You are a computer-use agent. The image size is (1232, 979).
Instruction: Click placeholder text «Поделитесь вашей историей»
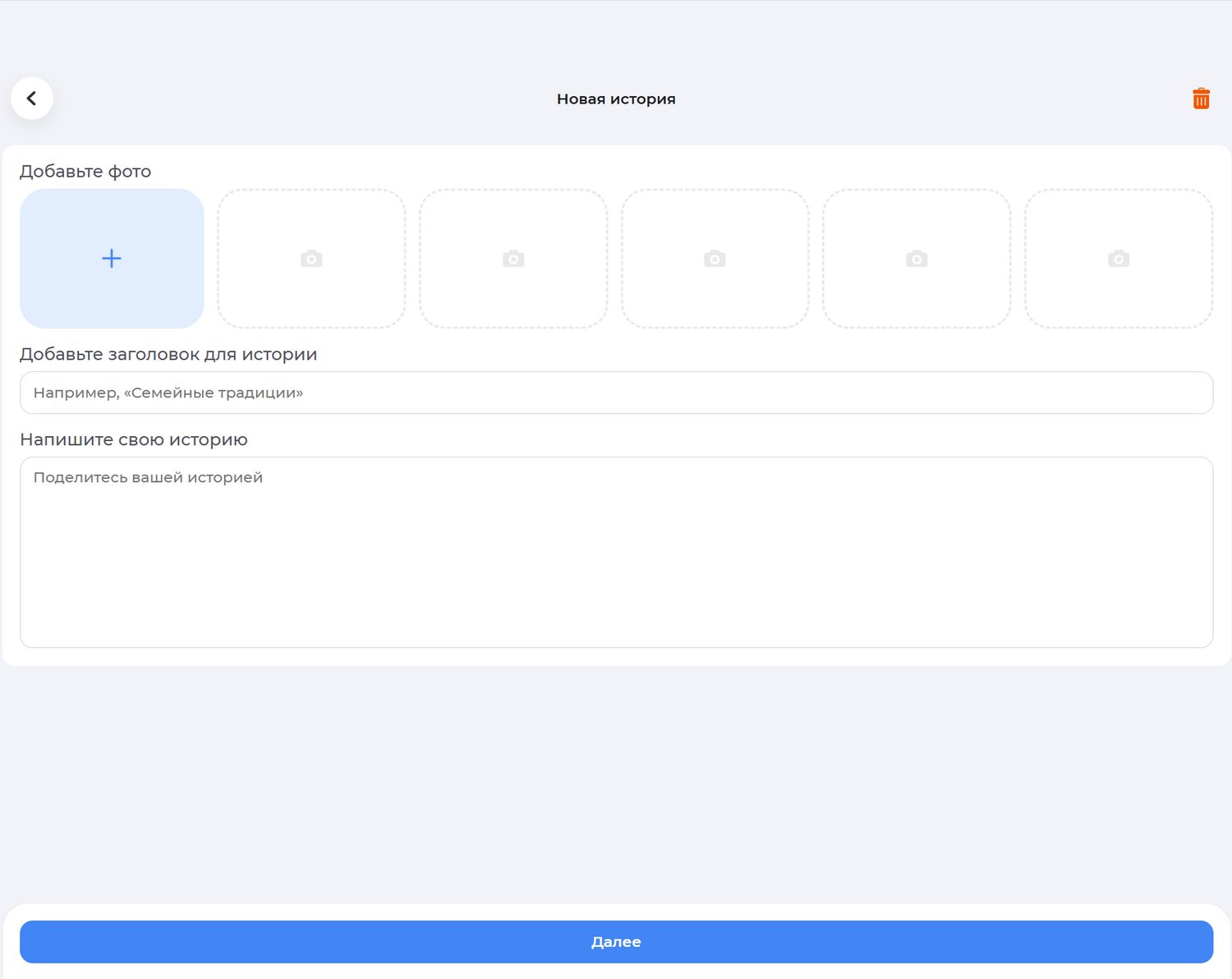click(148, 478)
